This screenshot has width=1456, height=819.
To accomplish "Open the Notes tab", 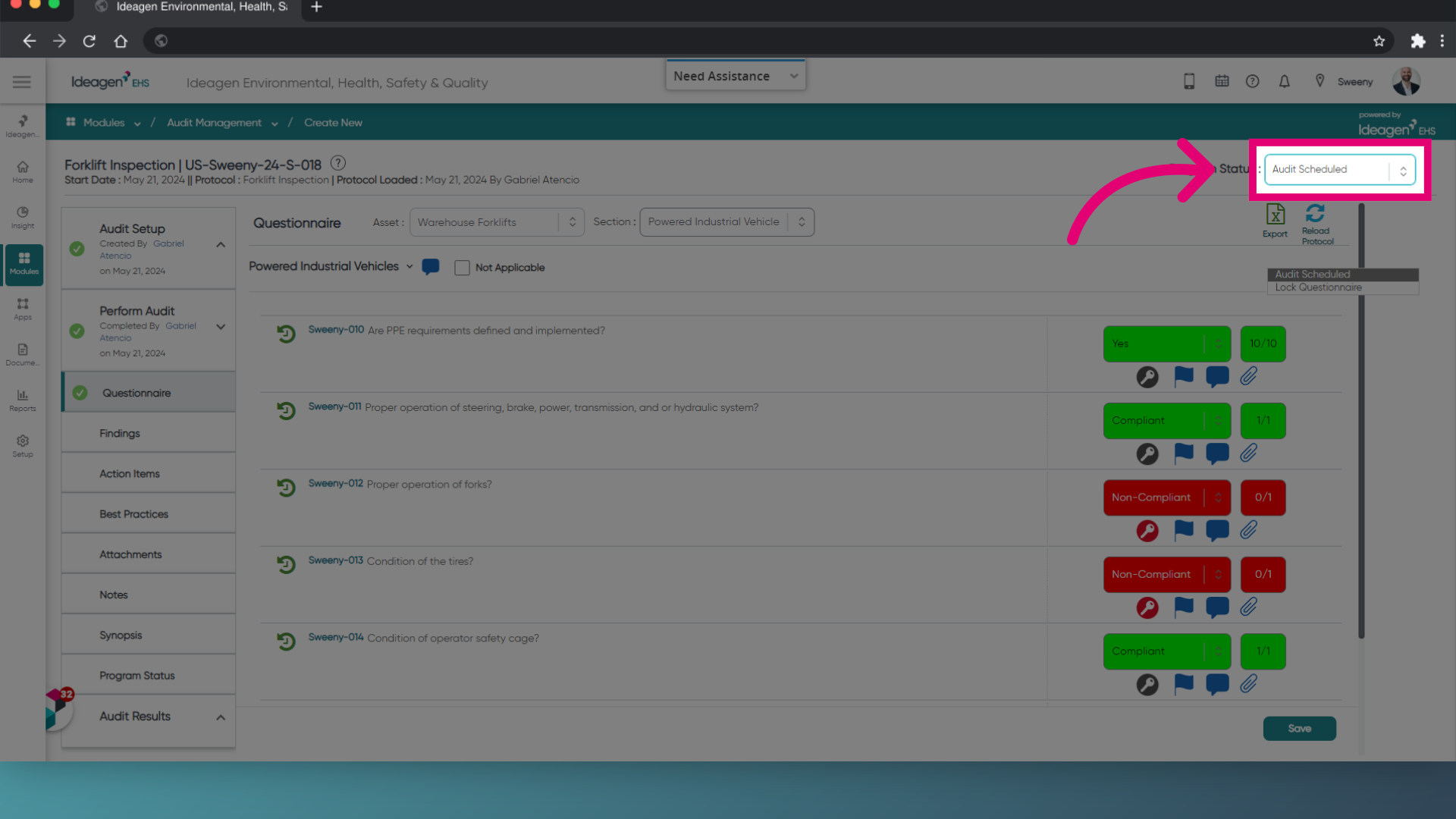I will click(x=149, y=595).
